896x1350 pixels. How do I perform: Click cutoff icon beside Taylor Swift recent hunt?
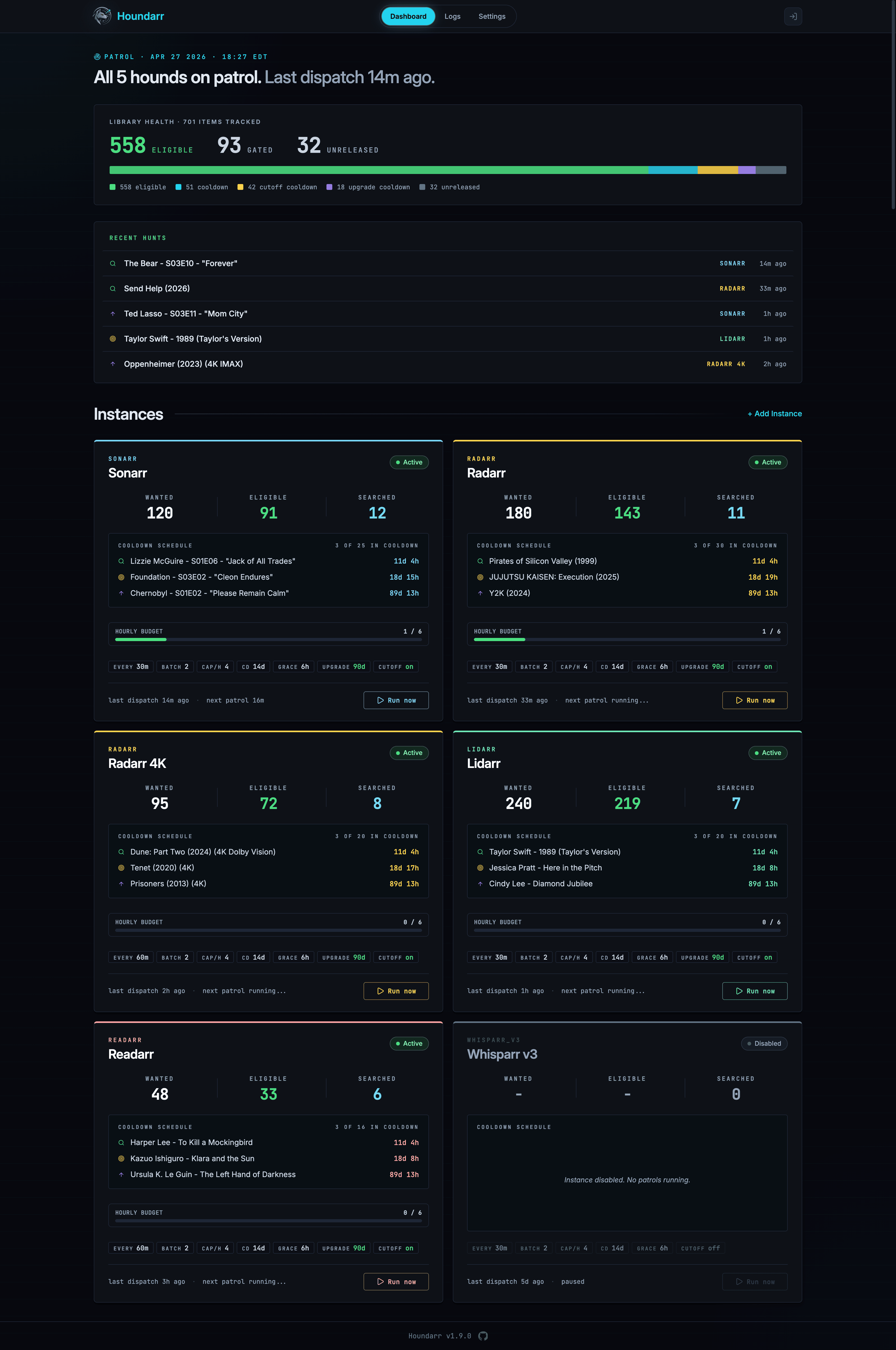[113, 339]
